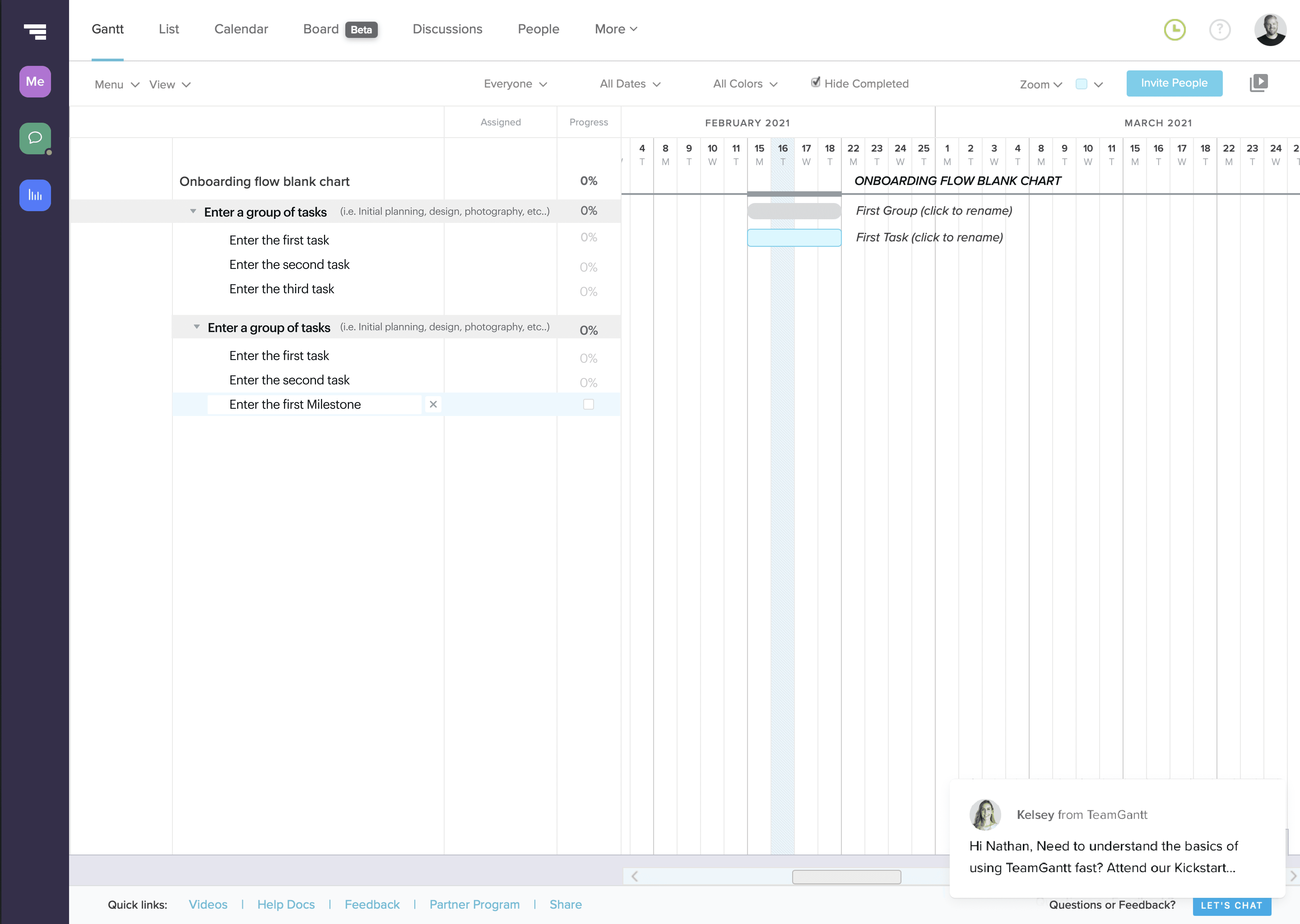Open the Everyone filter dropdown
The image size is (1300, 924).
pos(515,84)
